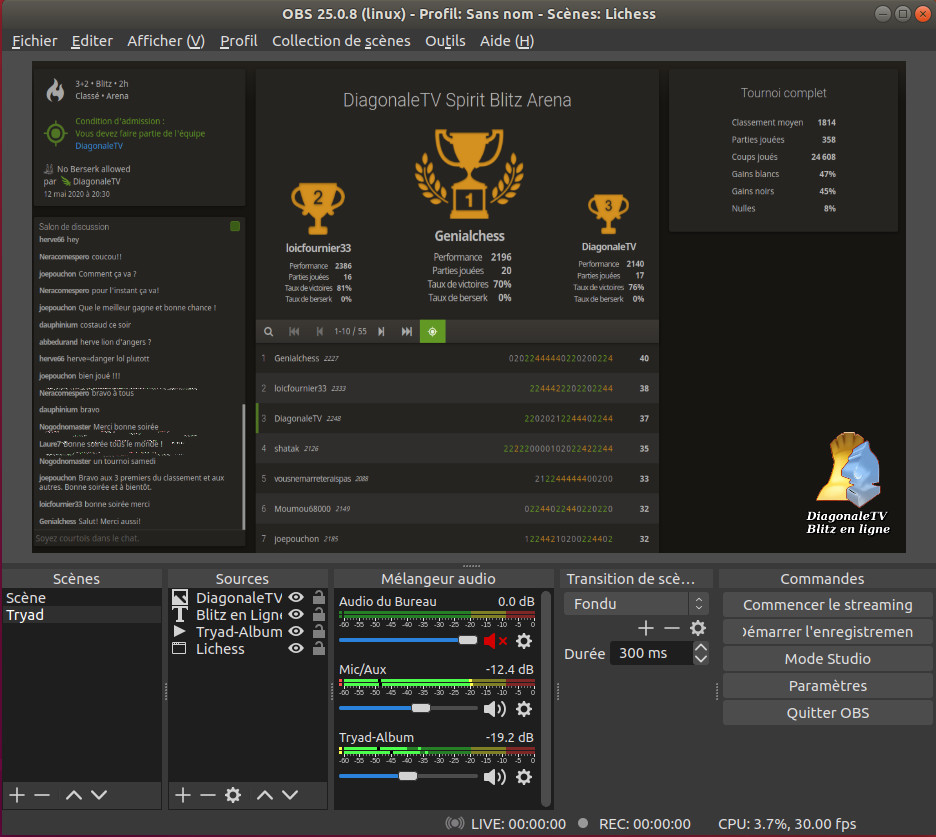Screen dimensions: 936x837
Task: Click Commencer le streaming button
Action: tap(827, 605)
